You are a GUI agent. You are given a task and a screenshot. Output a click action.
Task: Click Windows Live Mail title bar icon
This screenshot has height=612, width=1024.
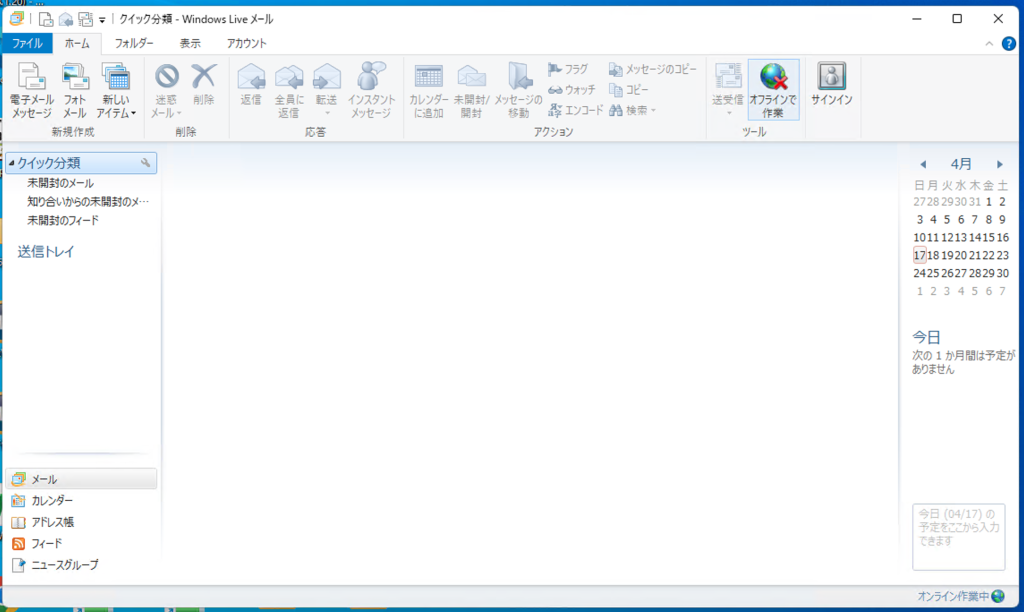[x=16, y=19]
